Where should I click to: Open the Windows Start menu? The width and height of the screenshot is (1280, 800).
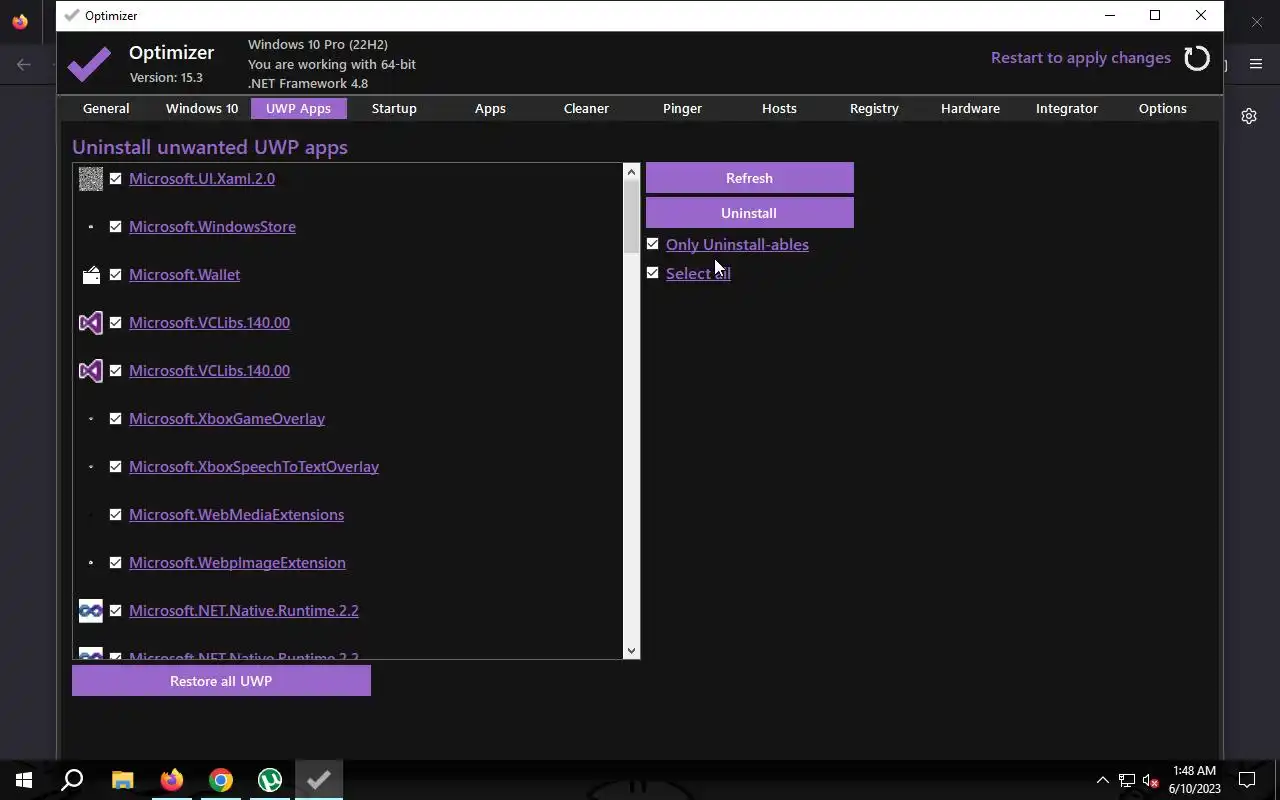pyautogui.click(x=24, y=780)
